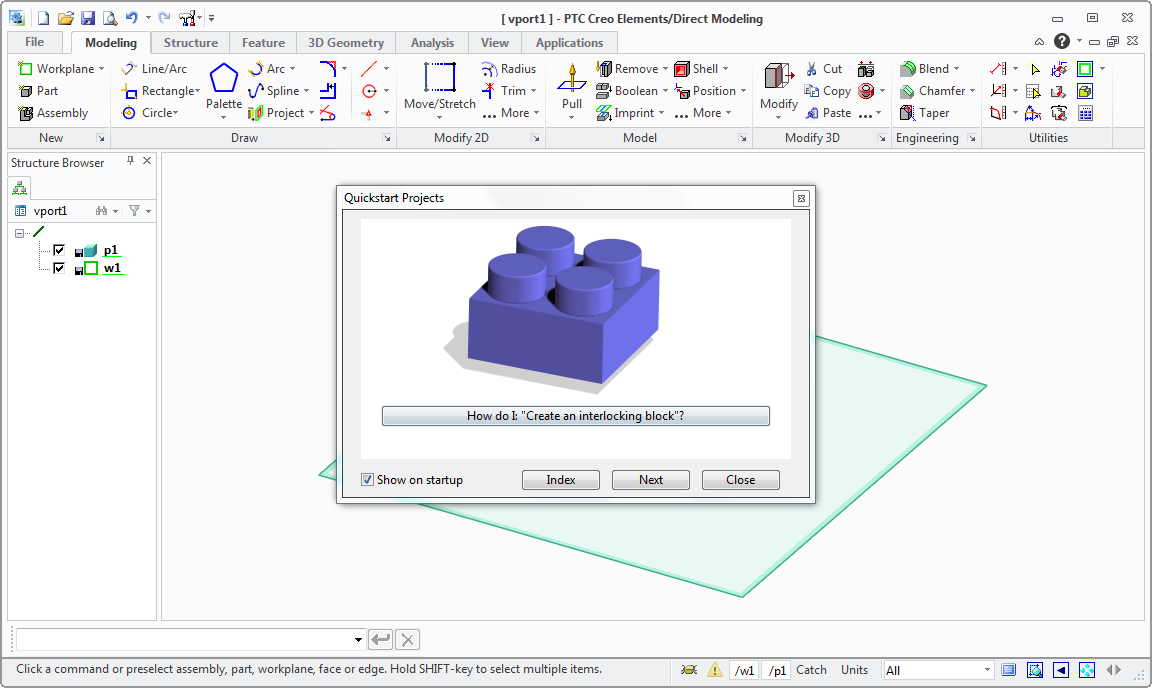Switch to the Applications tab
1152x688 pixels.
click(x=569, y=43)
